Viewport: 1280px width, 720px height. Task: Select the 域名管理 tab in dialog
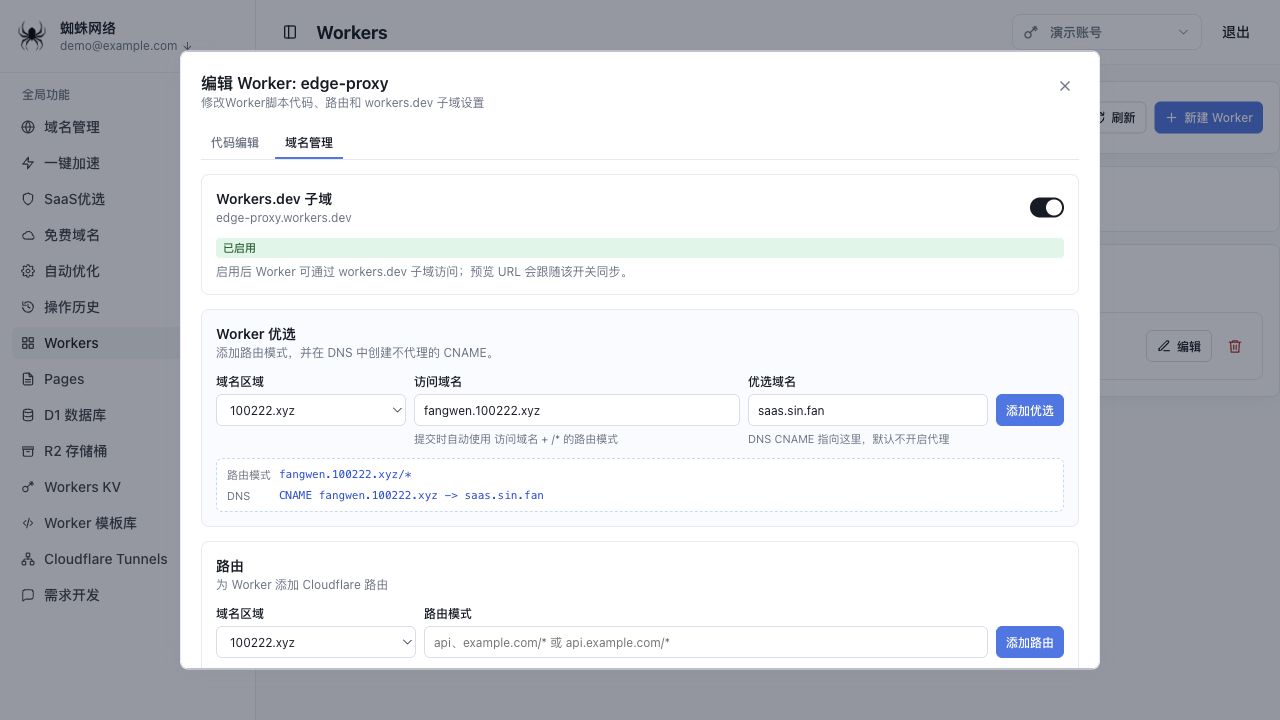309,143
